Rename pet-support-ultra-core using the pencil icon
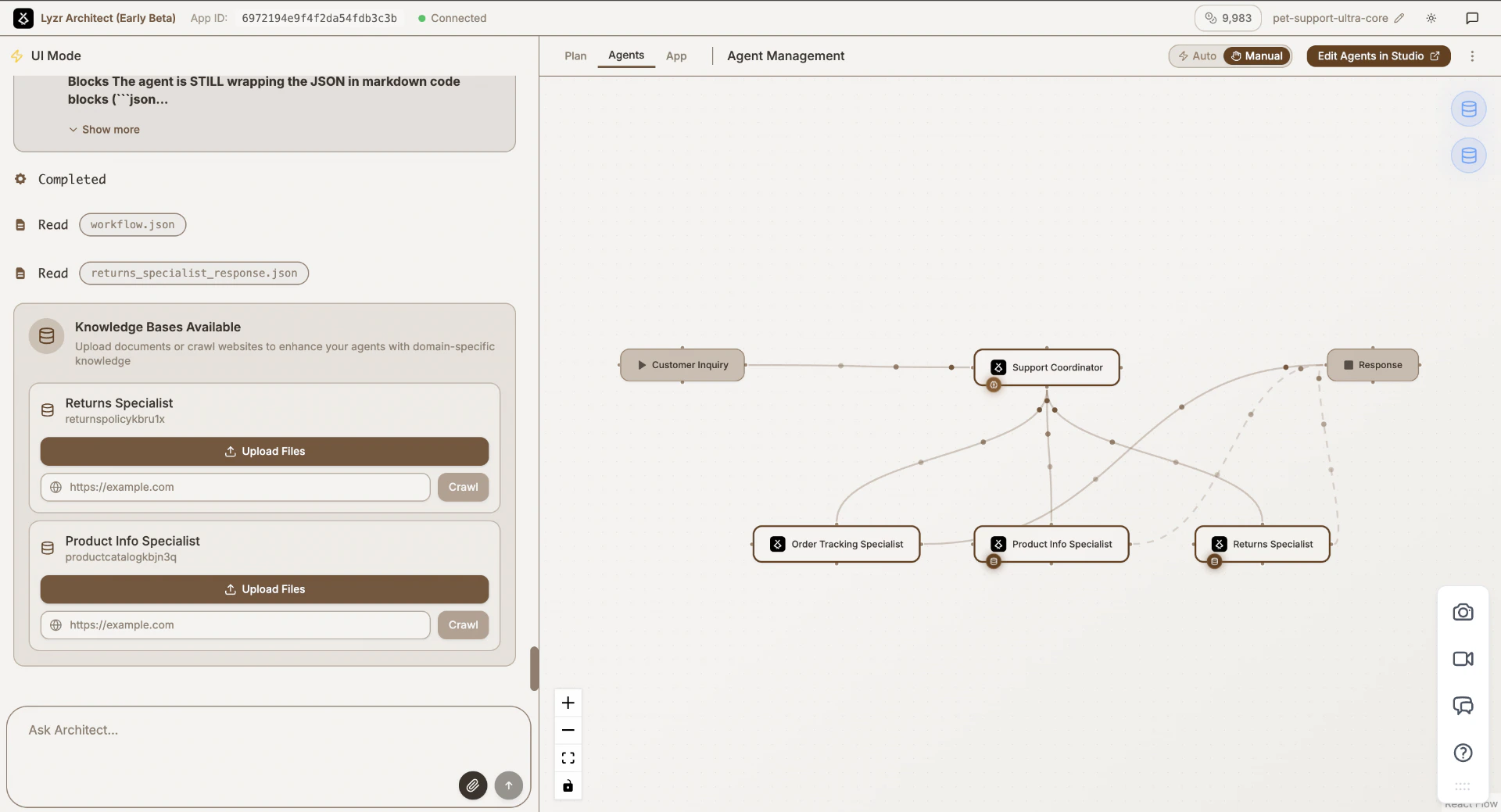1501x812 pixels. [x=1399, y=18]
